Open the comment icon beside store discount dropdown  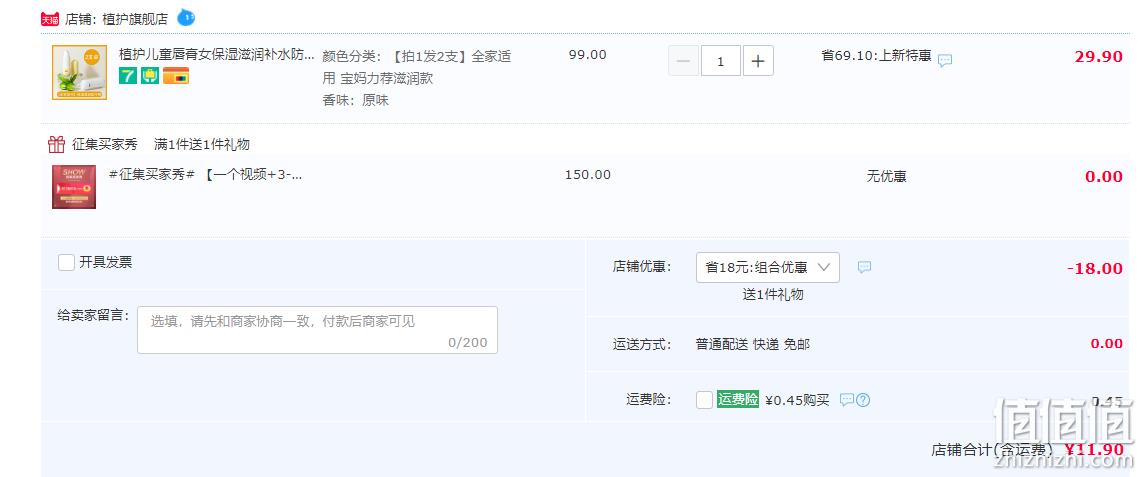864,268
